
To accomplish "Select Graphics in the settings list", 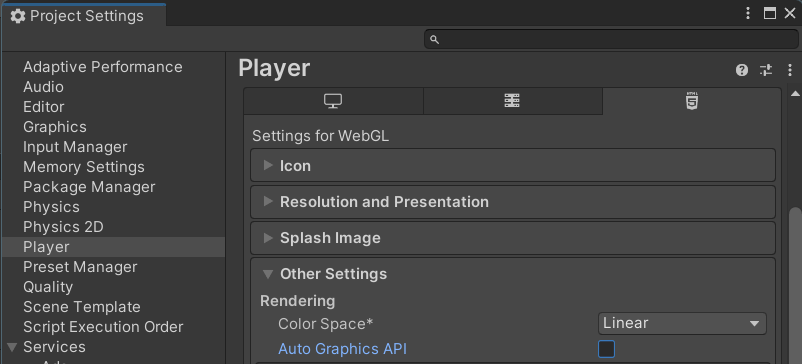I will tap(55, 127).
